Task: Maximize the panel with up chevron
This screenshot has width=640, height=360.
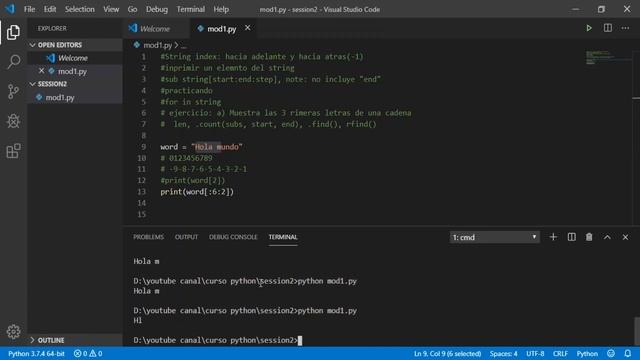Action: [607, 237]
